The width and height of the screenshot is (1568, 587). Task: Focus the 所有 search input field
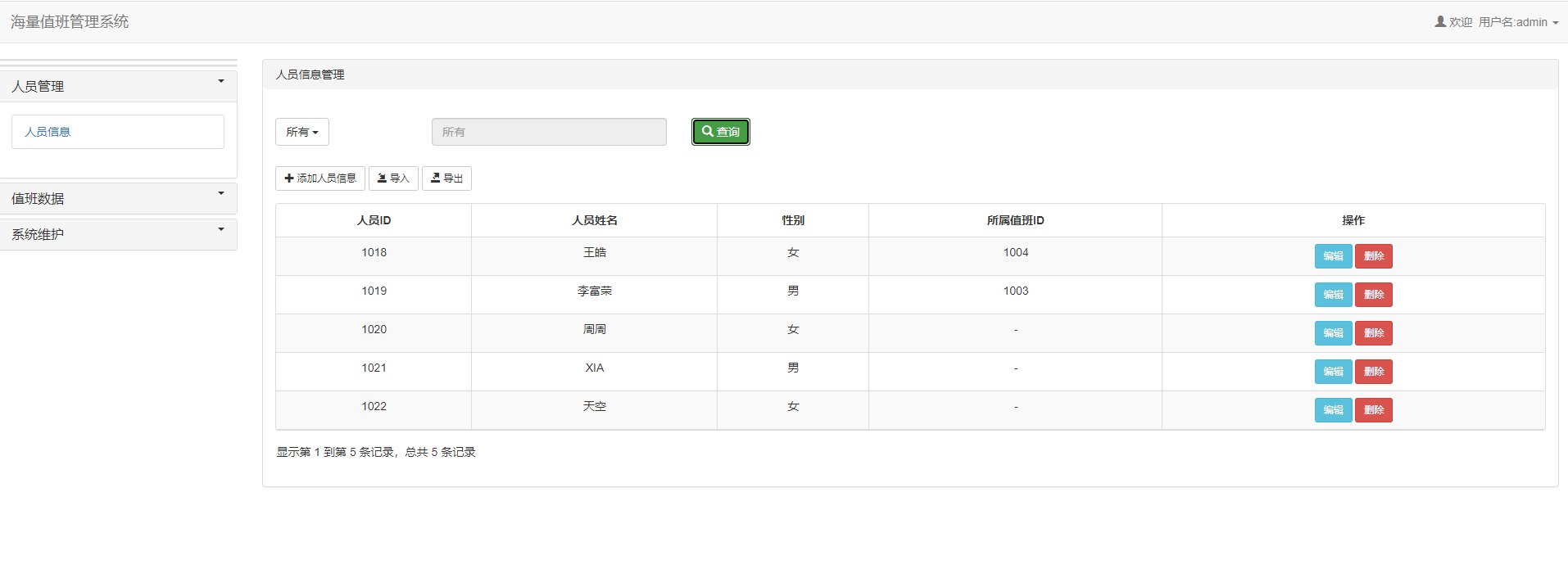549,132
